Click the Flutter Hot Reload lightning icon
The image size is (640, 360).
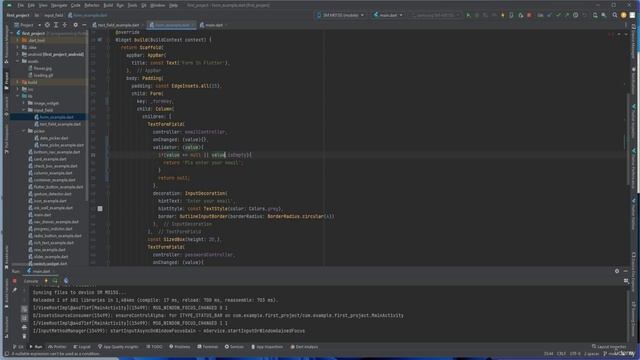(x=503, y=15)
